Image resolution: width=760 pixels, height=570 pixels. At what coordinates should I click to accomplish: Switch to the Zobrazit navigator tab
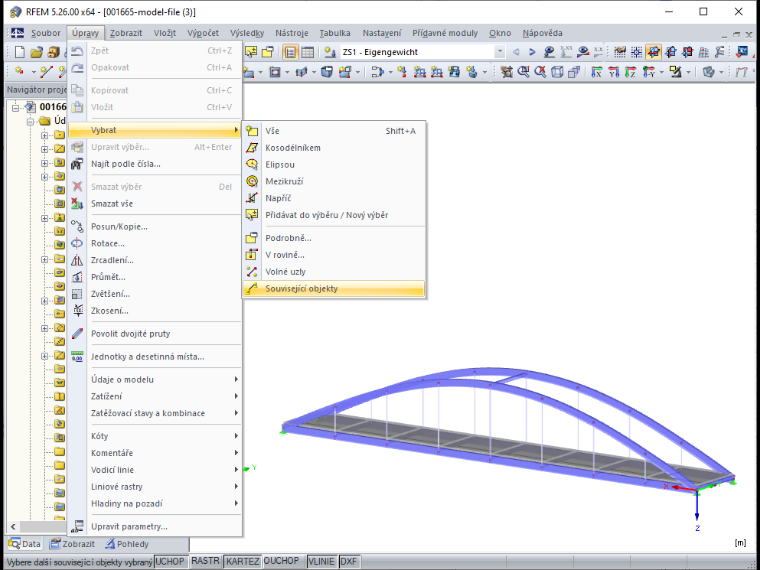coord(73,544)
